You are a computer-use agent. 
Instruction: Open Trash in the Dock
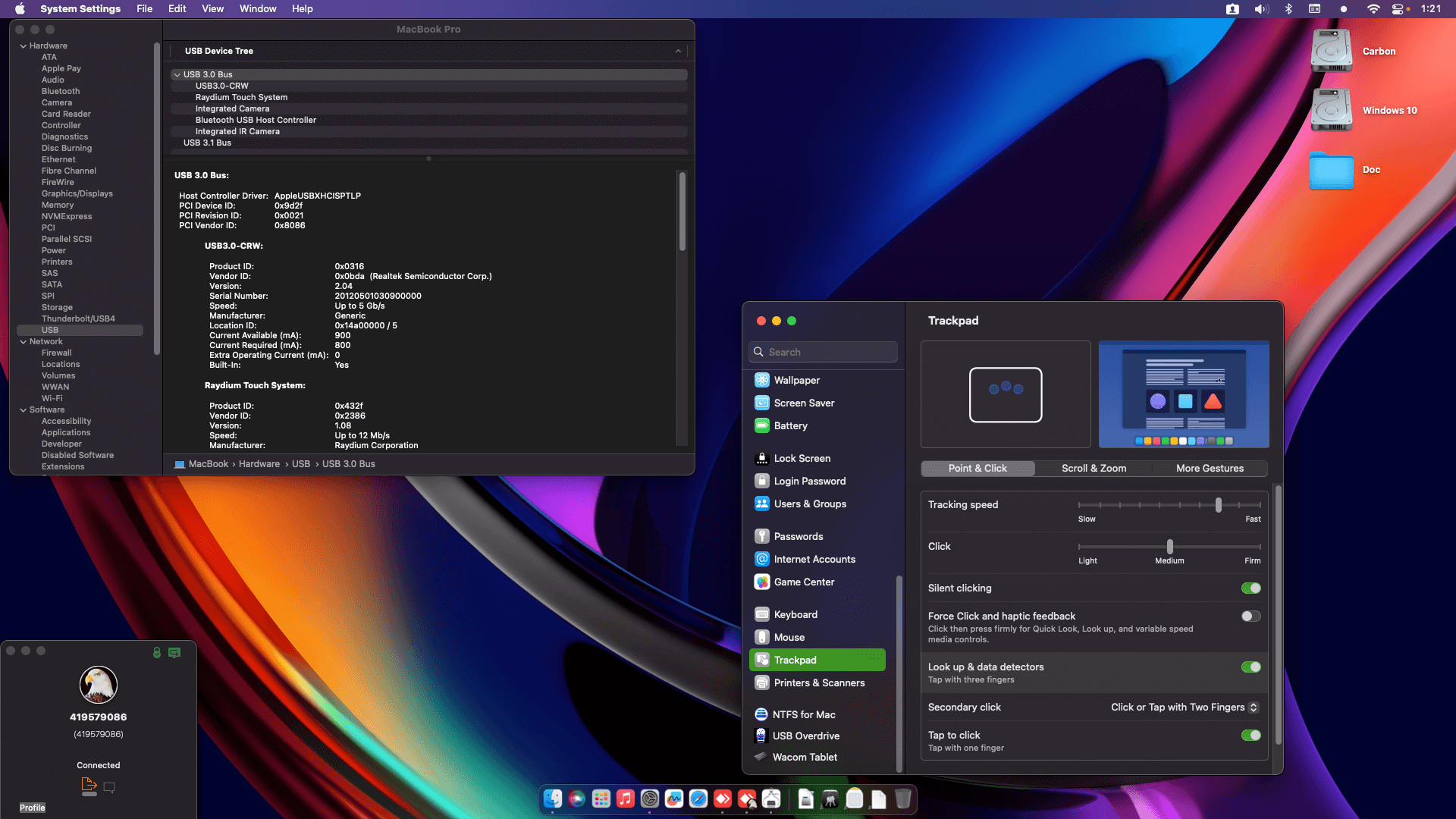(902, 799)
